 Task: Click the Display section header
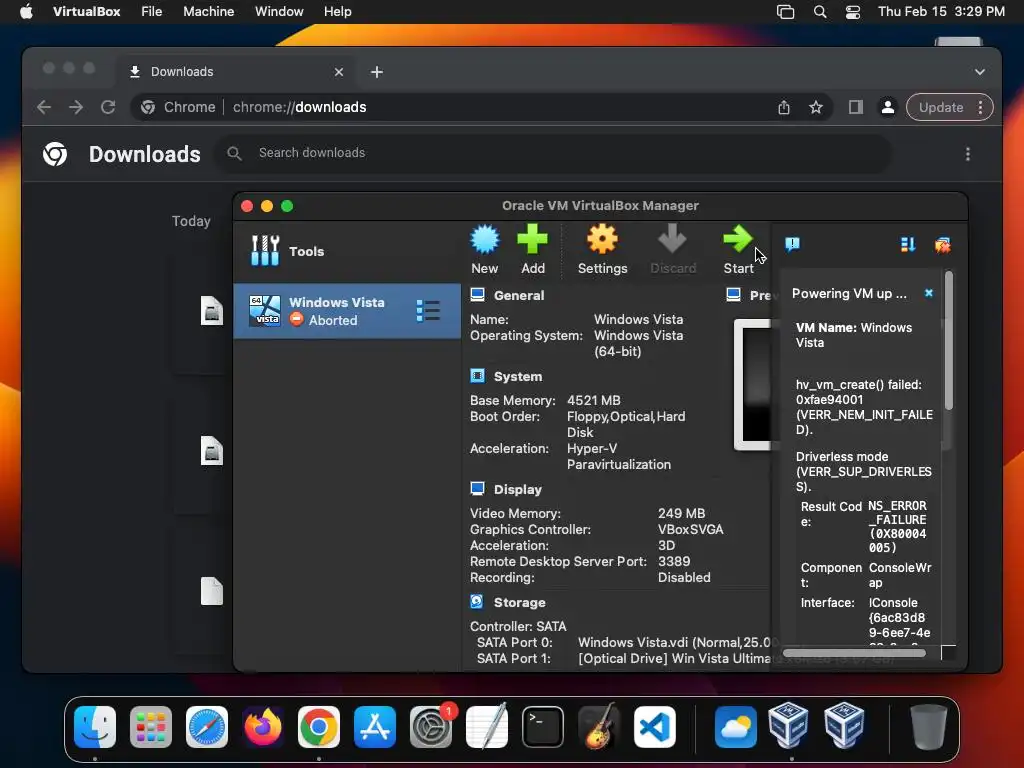click(518, 489)
